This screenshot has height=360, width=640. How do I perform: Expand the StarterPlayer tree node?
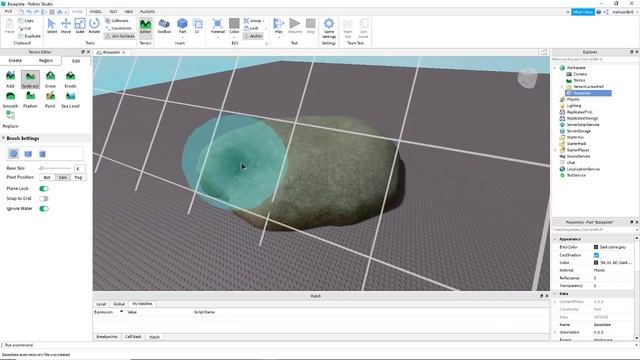[x=555, y=150]
